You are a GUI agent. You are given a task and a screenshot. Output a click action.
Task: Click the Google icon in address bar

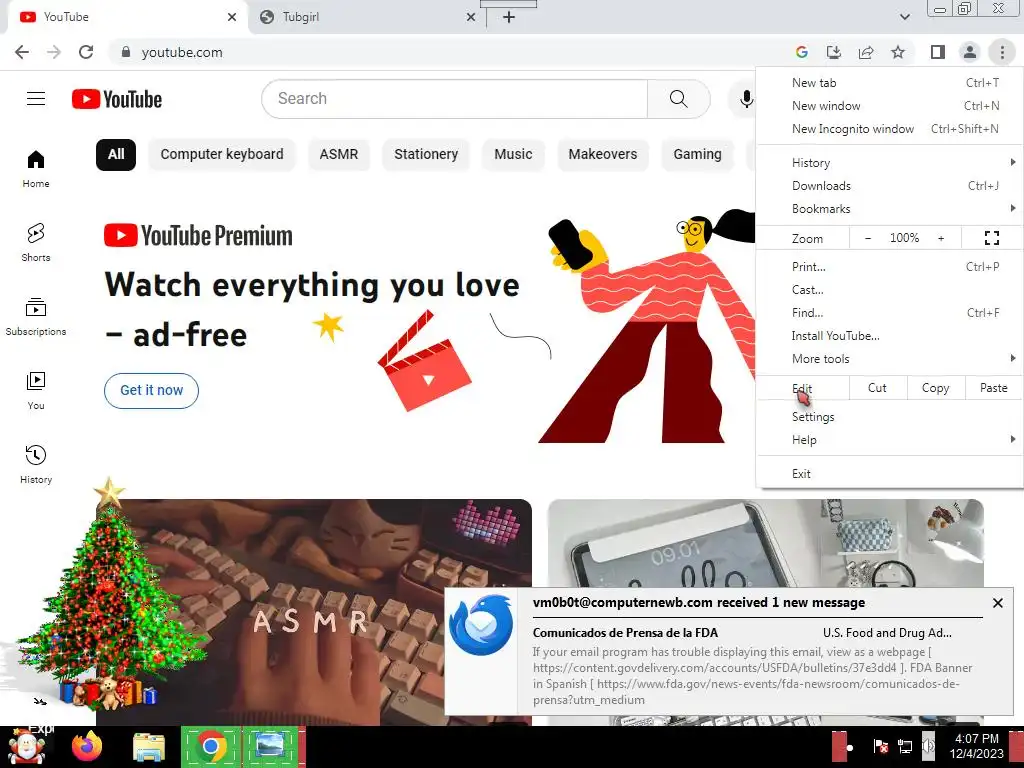pos(801,52)
